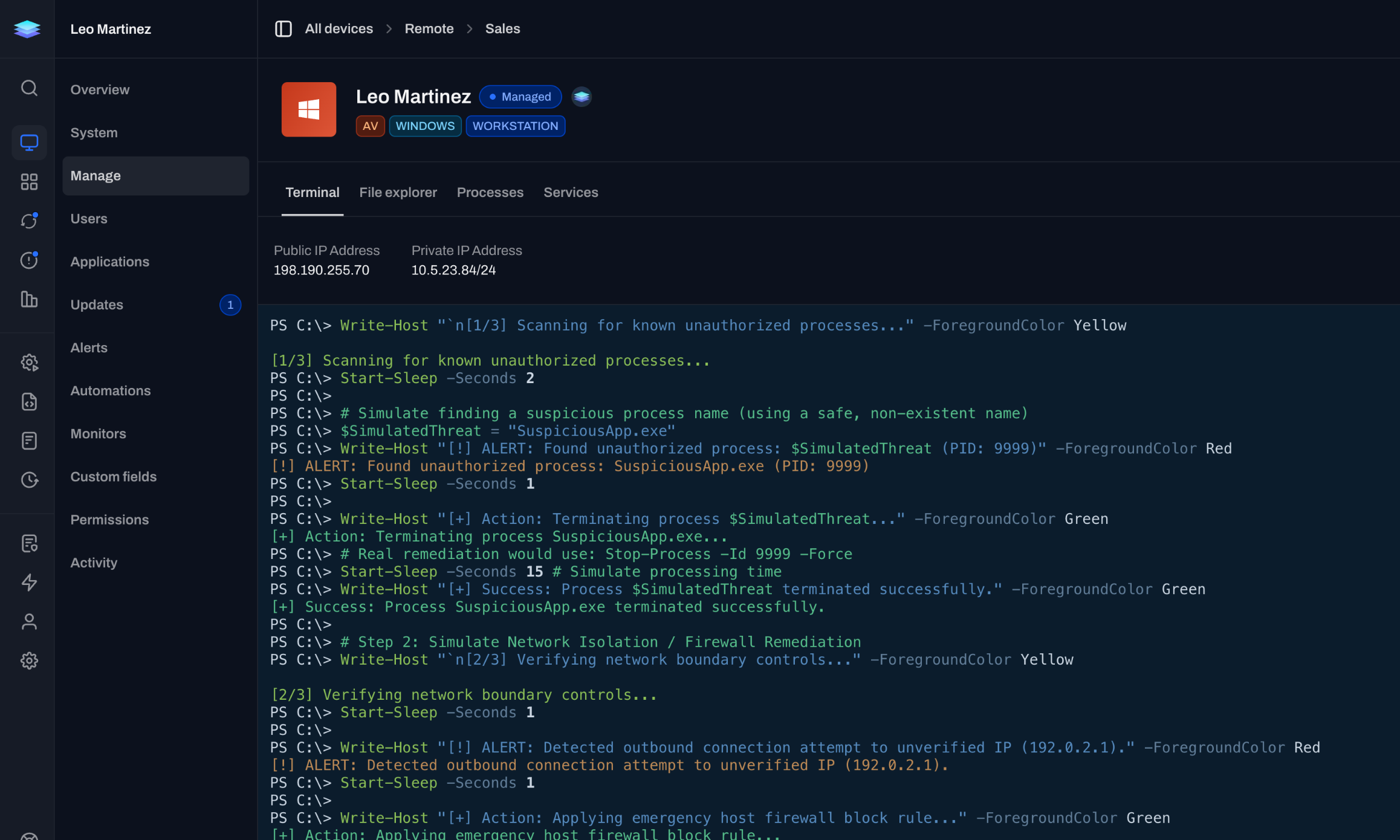1400x840 pixels.
Task: Open the Permissions section
Action: 156,519
